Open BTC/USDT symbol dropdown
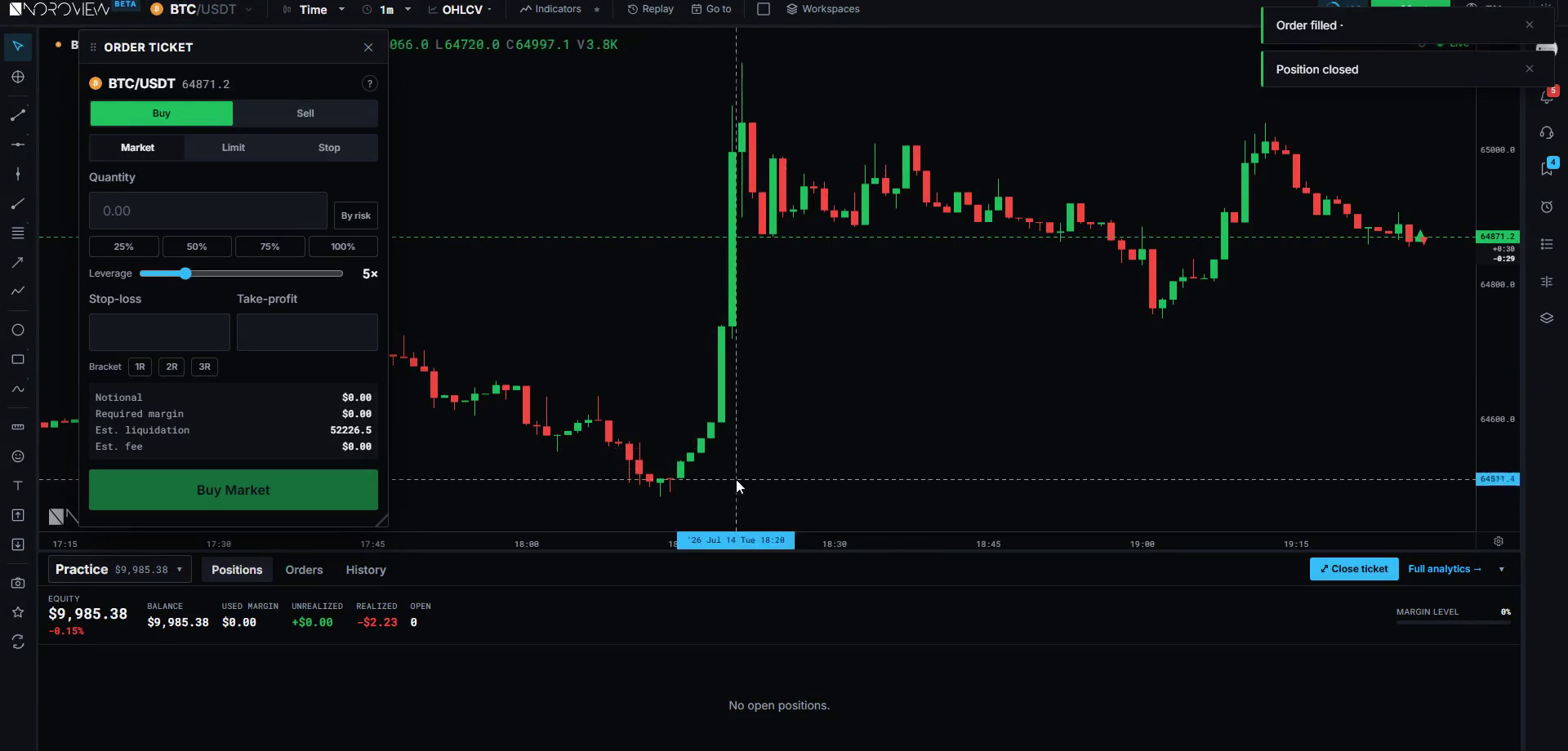The image size is (1568, 751). [x=202, y=9]
